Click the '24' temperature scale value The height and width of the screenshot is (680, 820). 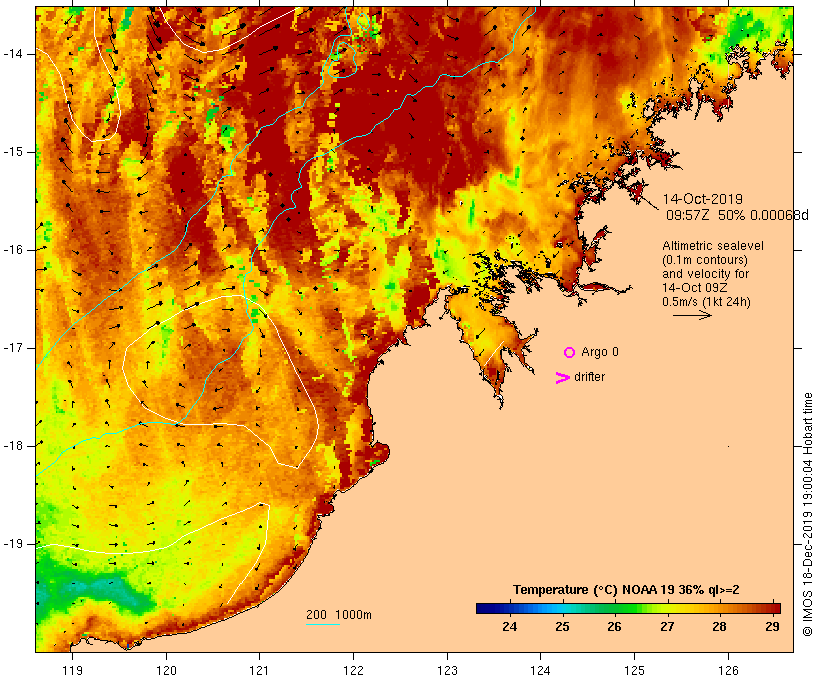click(x=509, y=626)
